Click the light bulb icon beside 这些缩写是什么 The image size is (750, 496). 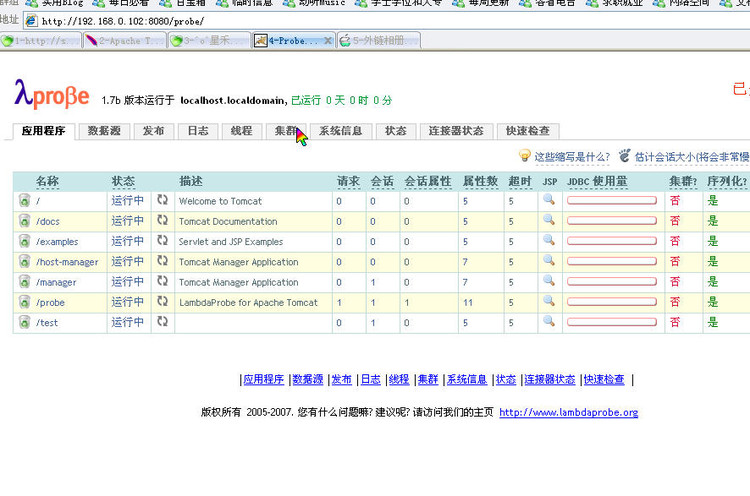525,155
